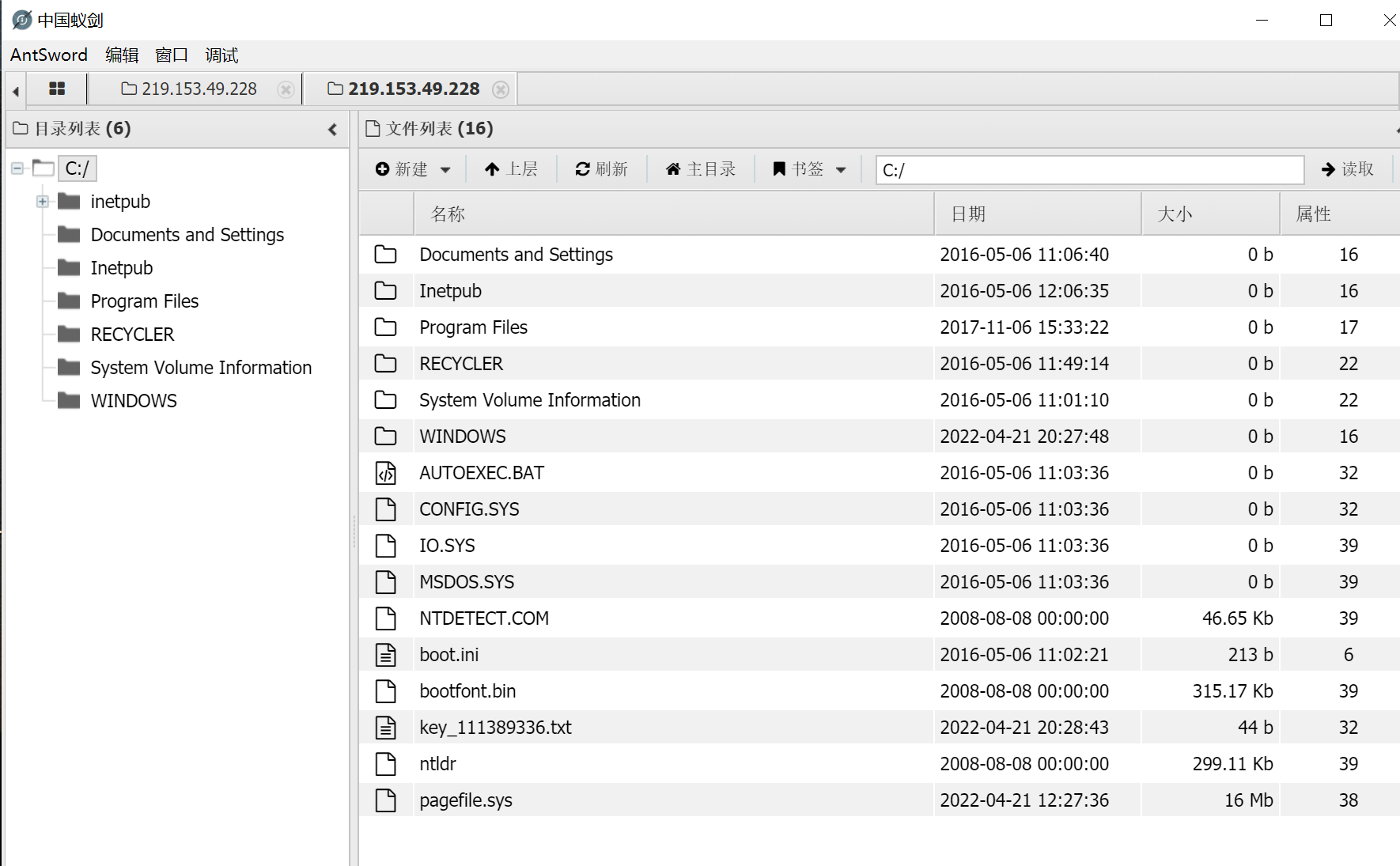
Task: Open the AntSword menu
Action: pyautogui.click(x=49, y=55)
